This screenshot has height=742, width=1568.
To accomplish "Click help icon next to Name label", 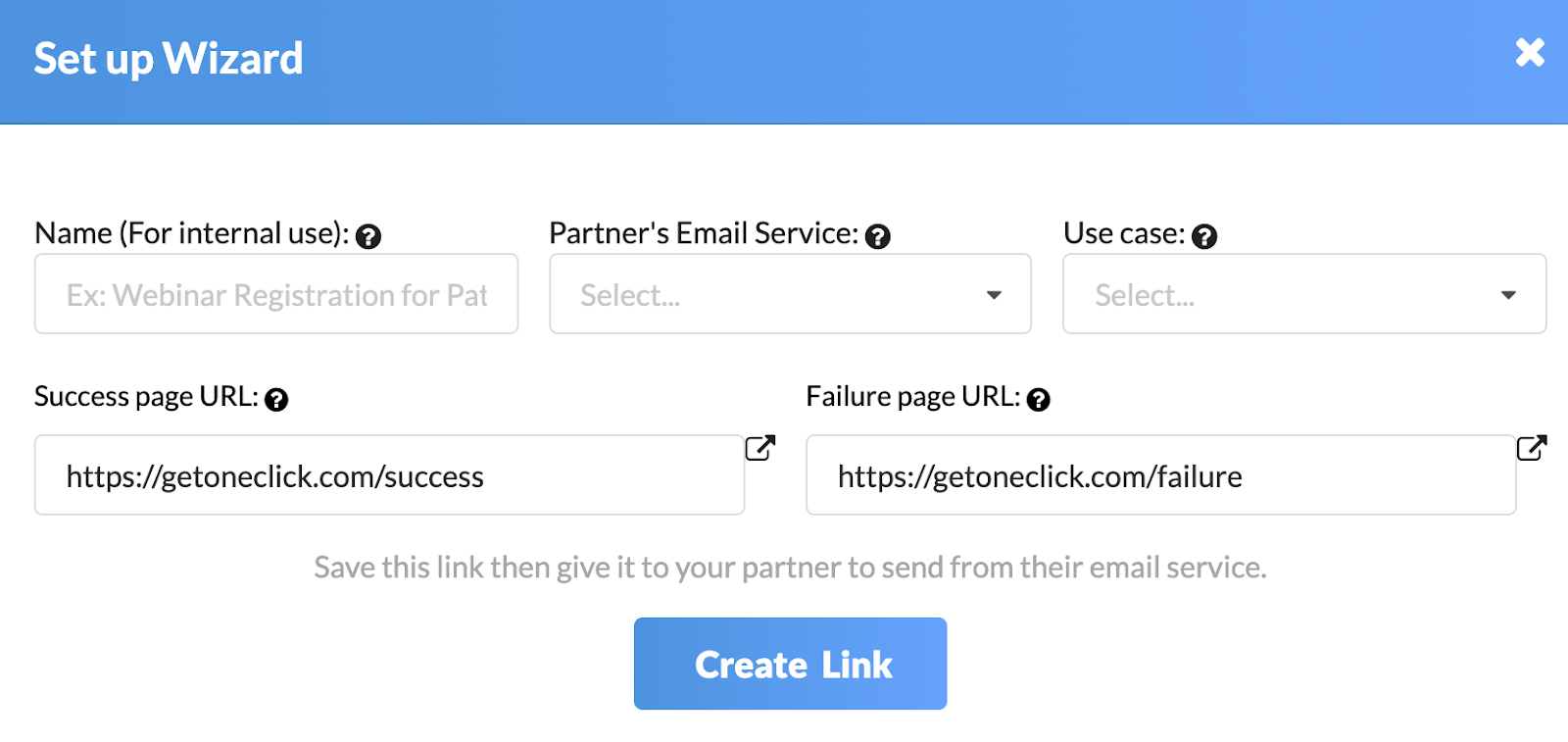I will tap(368, 236).
